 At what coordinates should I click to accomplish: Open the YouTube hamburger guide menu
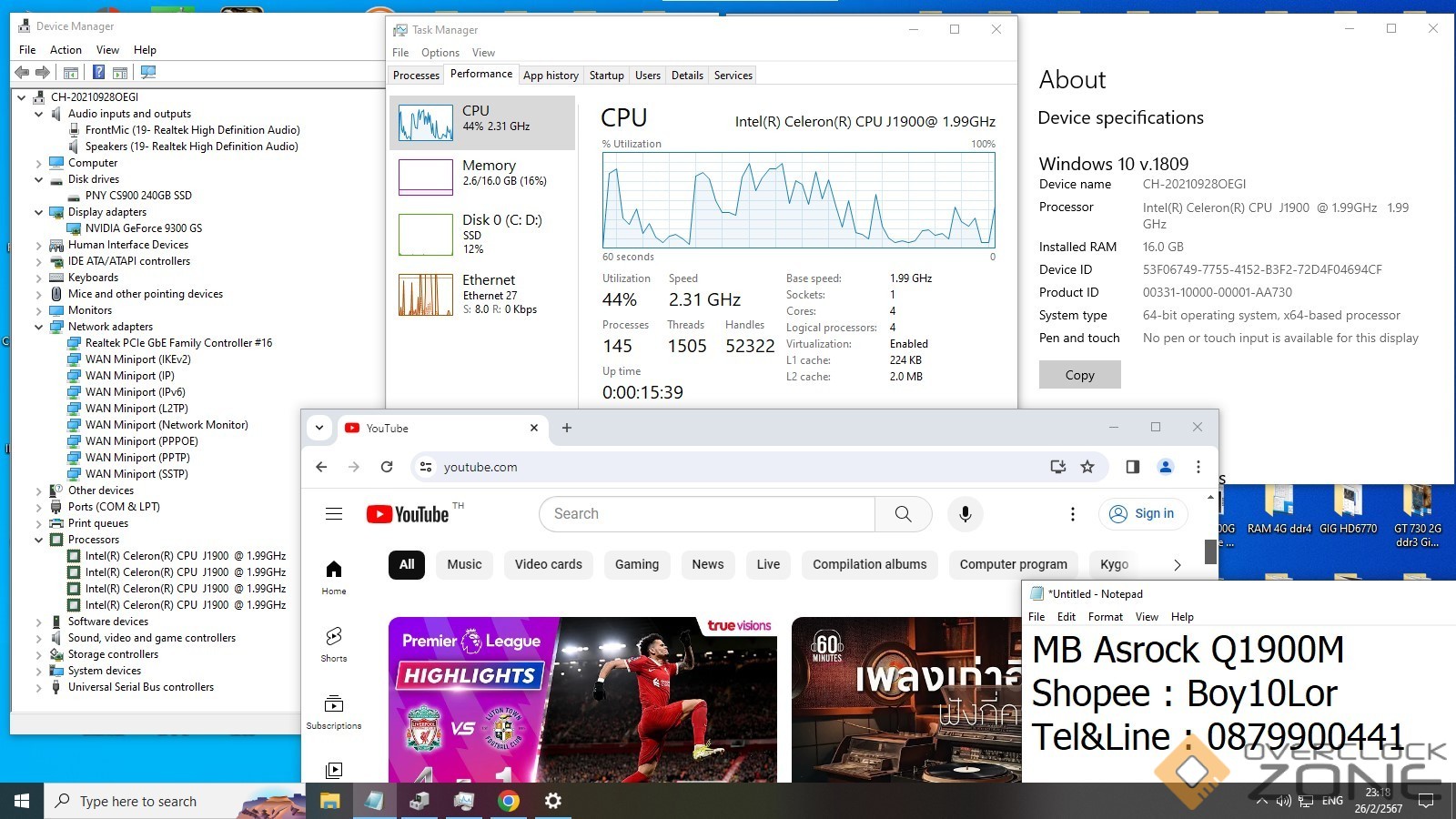[334, 514]
